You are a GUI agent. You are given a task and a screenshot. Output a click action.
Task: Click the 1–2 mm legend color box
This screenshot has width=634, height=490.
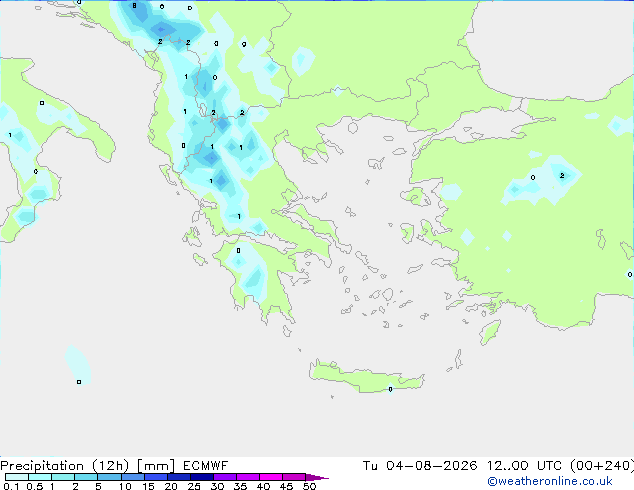63,477
